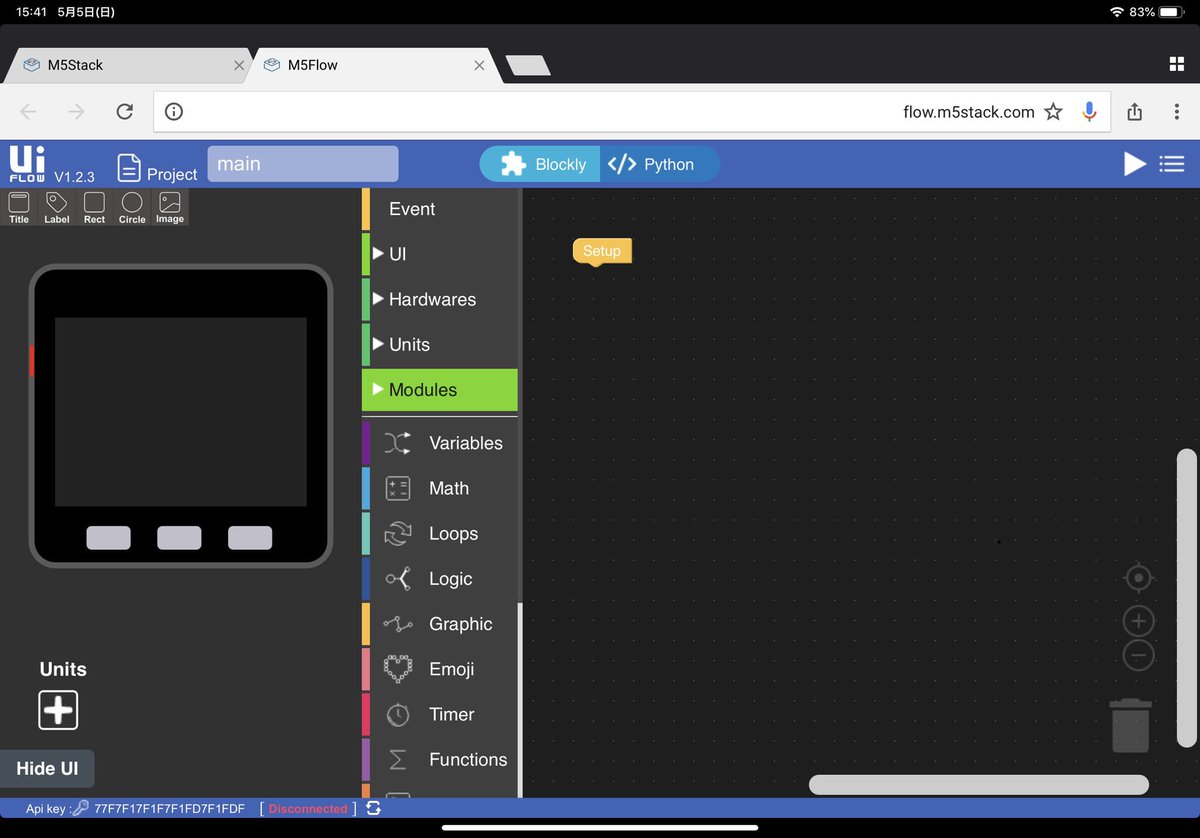Switch to Blockly mode
1200x838 pixels.
click(541, 165)
